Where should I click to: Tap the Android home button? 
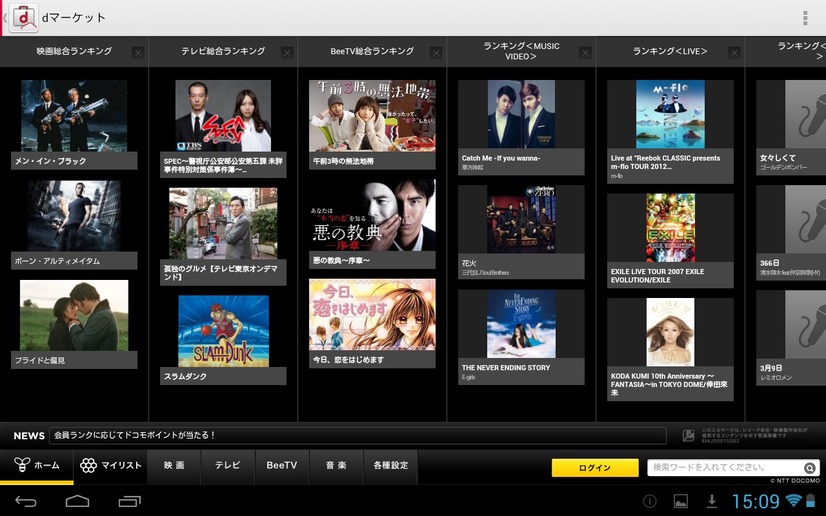coord(77,501)
